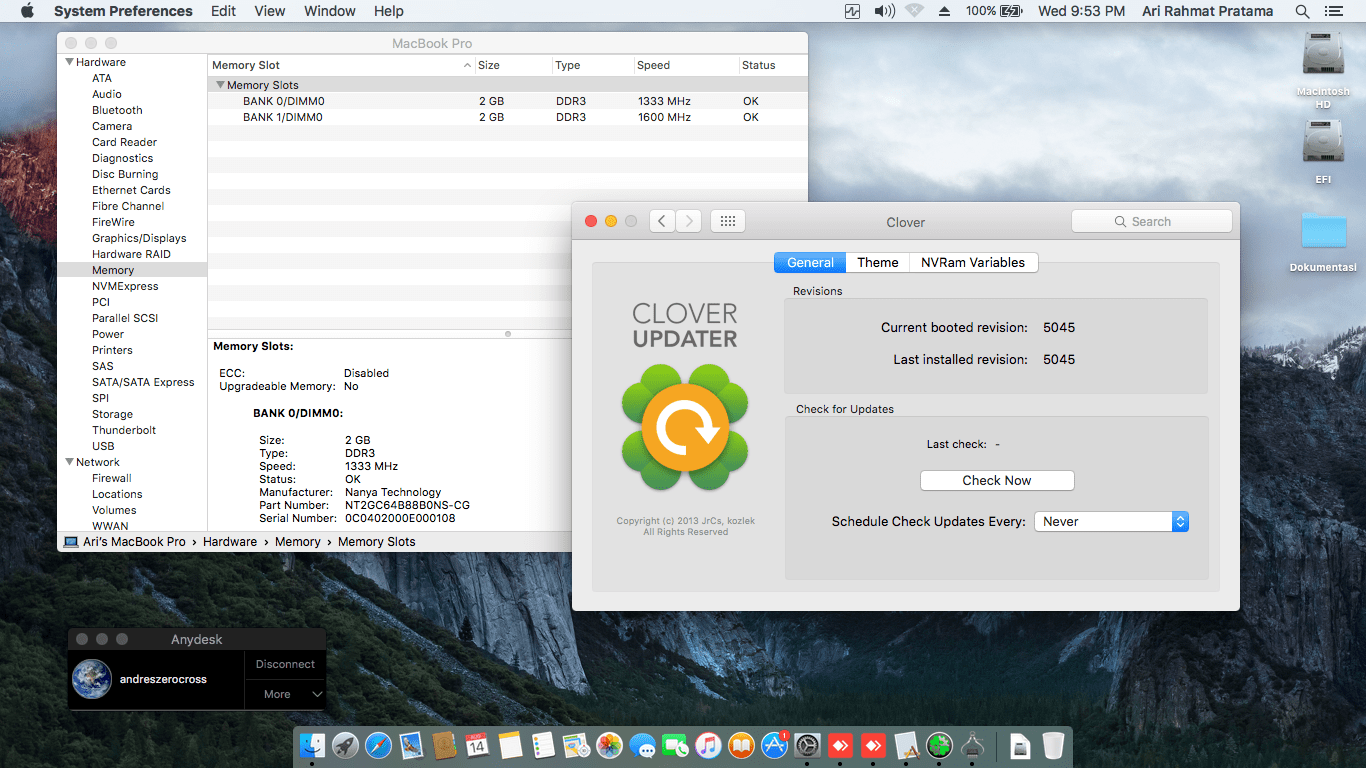Click Ari Rahmat Pratama user menu
1366x768 pixels.
pos(1208,11)
